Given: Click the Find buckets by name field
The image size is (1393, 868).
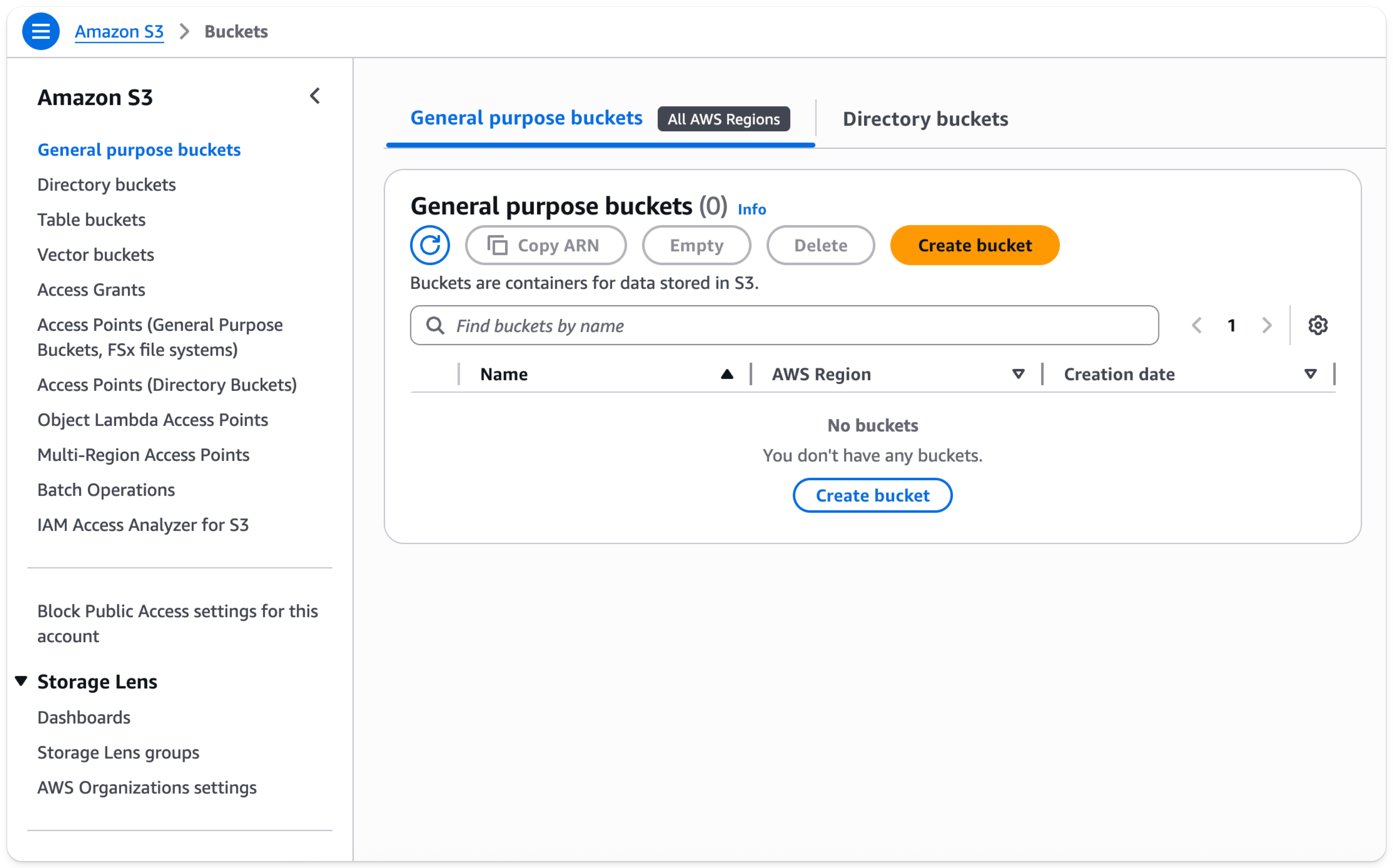Looking at the screenshot, I should 689,325.
